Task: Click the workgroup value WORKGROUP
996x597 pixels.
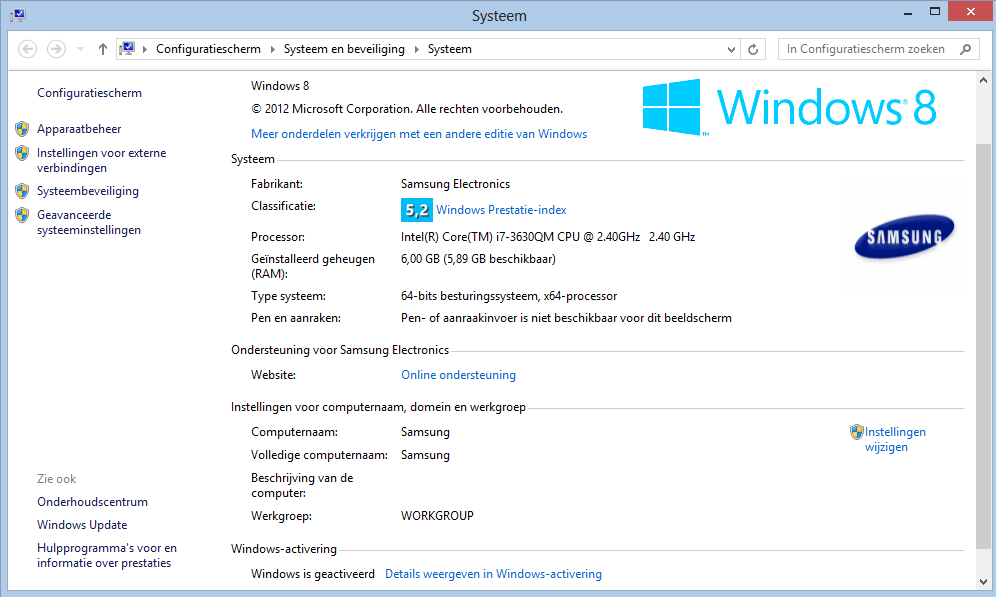Action: [x=437, y=516]
